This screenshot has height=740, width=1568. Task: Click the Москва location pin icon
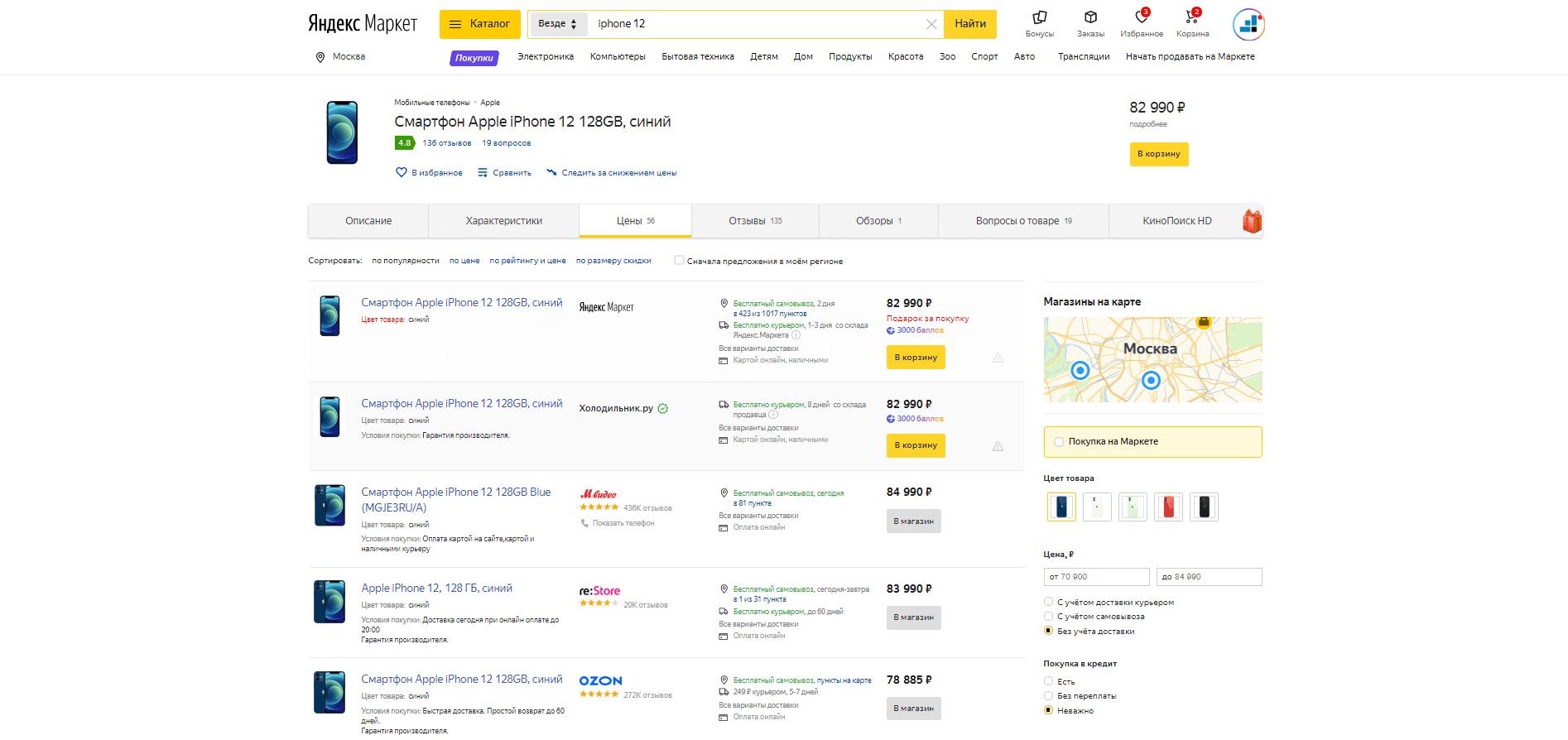point(320,57)
